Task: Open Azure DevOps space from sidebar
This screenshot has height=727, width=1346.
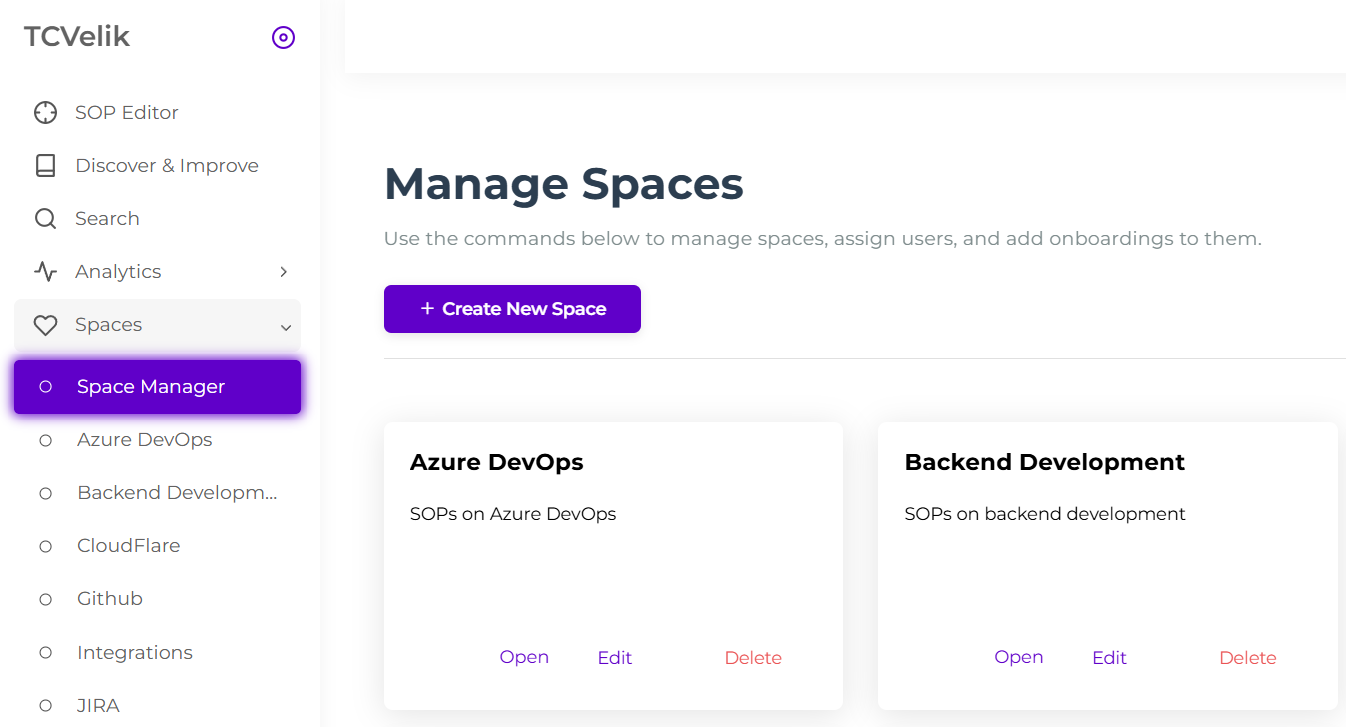Action: [x=144, y=440]
